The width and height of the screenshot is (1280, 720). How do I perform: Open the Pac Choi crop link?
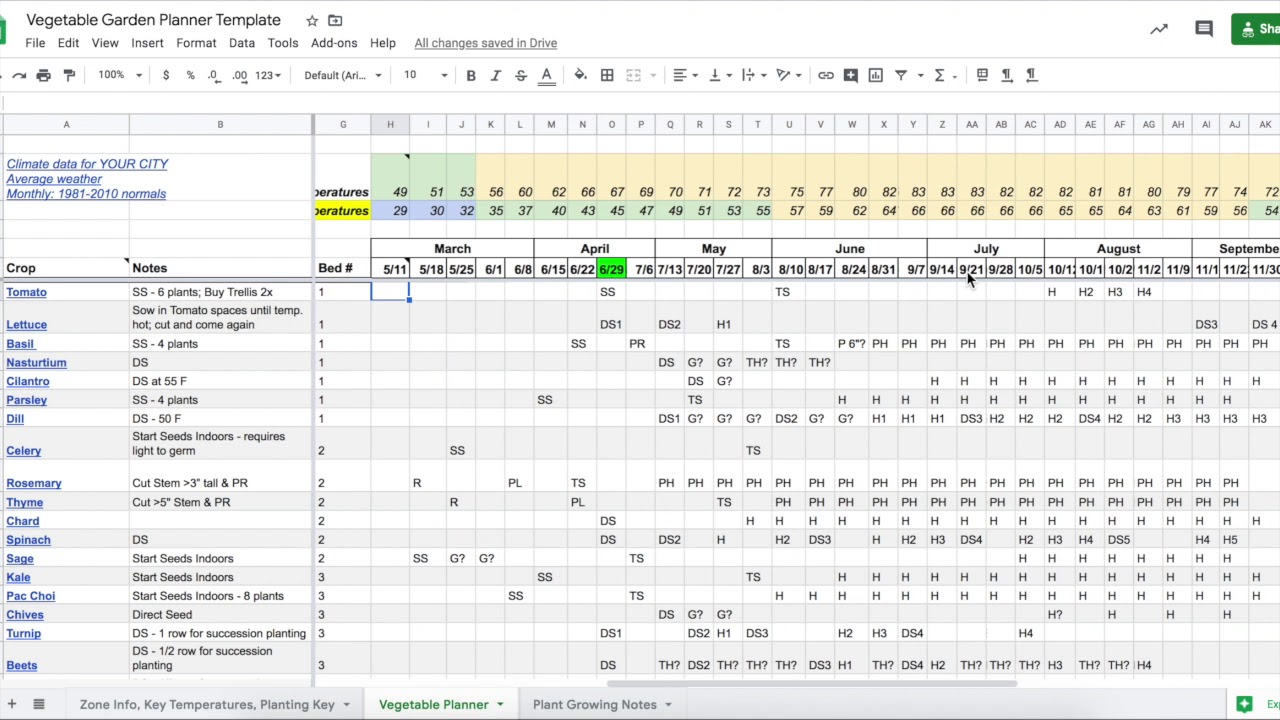coord(31,596)
